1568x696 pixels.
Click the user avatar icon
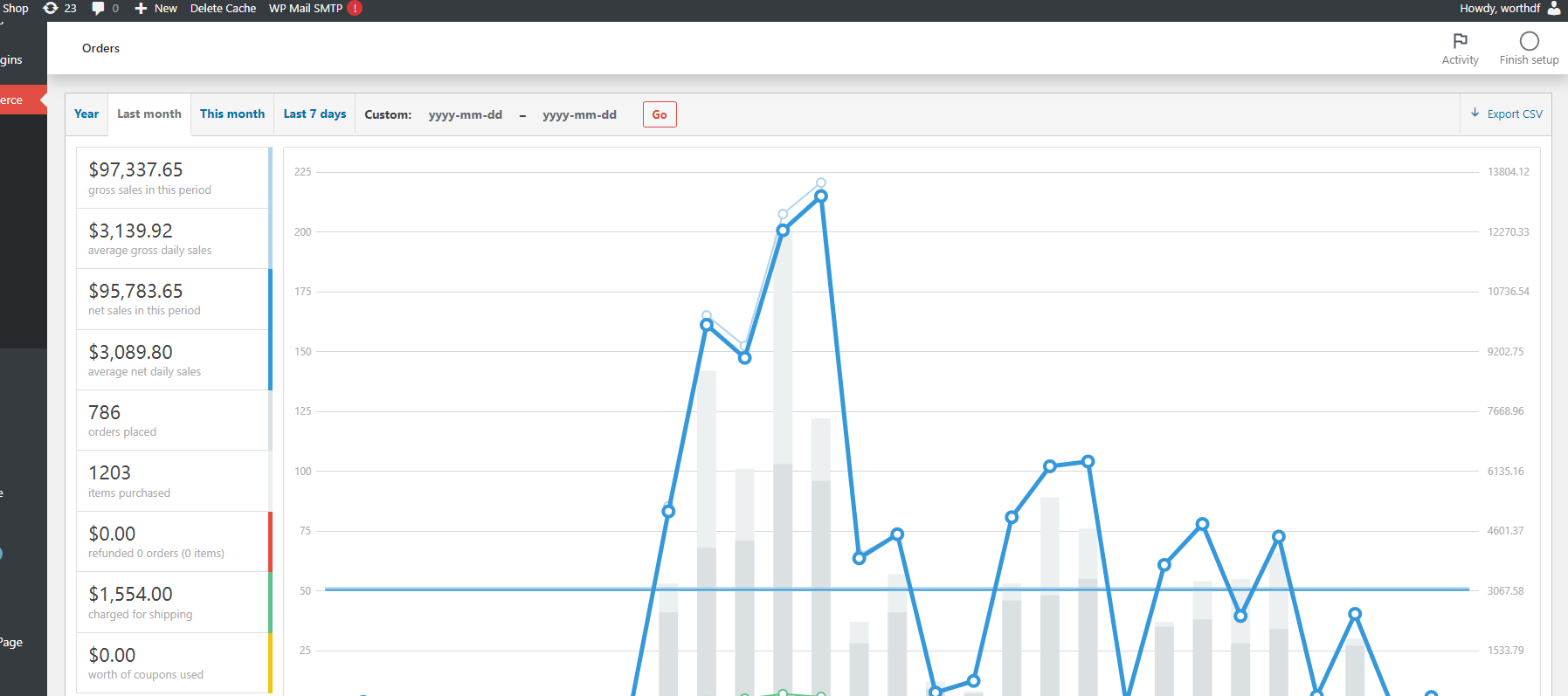coord(1554,8)
